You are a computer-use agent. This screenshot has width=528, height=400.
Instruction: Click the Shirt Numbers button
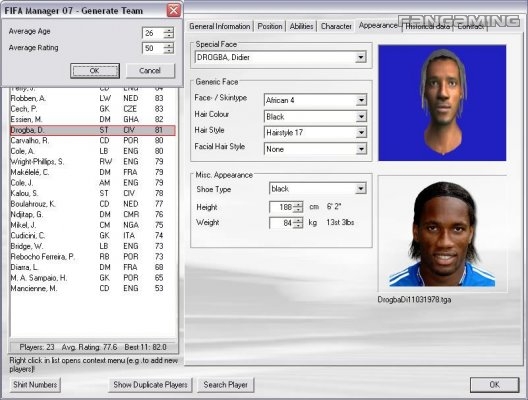pyautogui.click(x=35, y=385)
